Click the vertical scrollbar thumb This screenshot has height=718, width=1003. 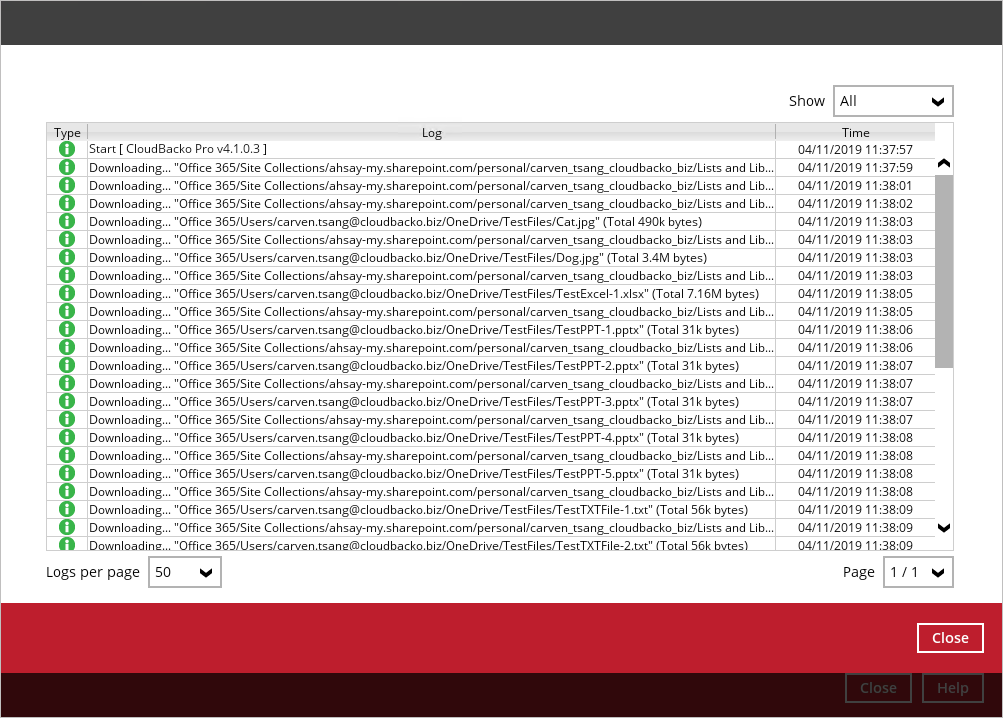coord(944,270)
